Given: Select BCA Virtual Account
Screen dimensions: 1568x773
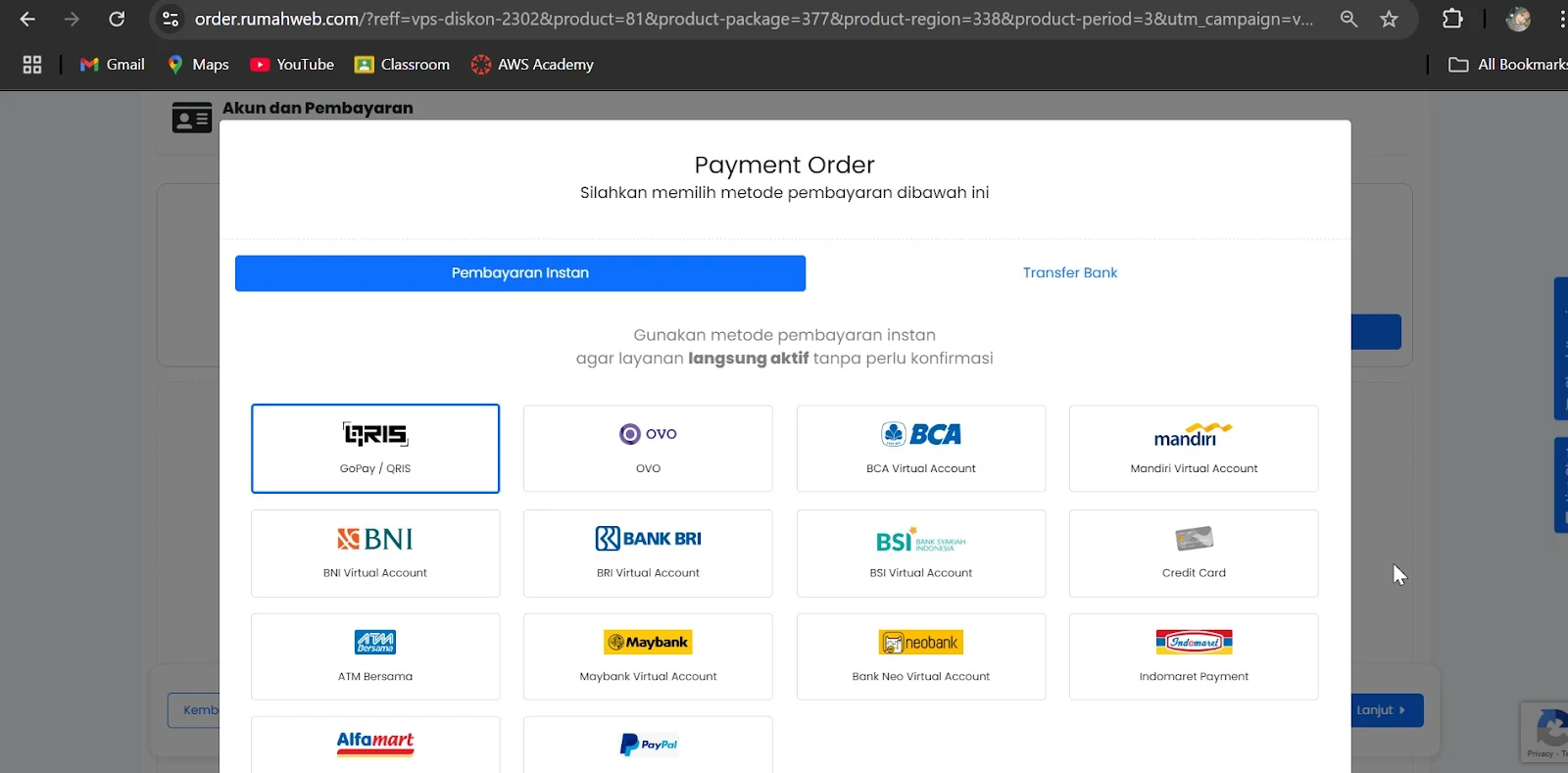Looking at the screenshot, I should tap(921, 449).
